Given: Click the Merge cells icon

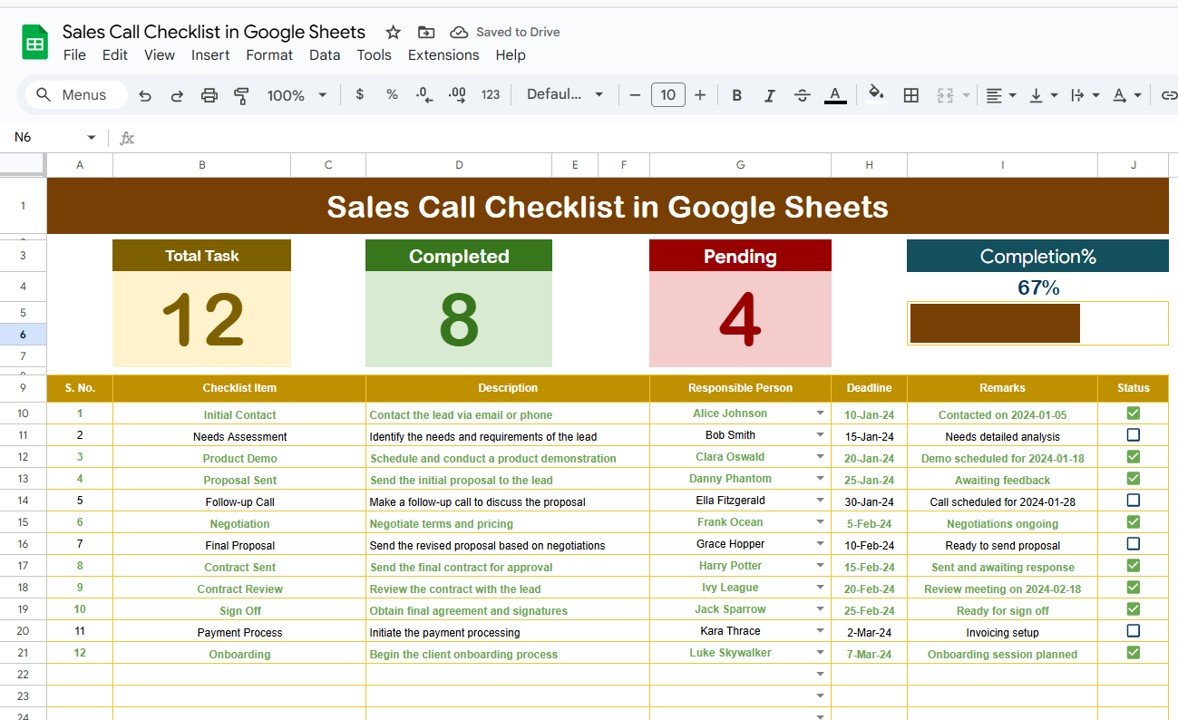Looking at the screenshot, I should click(945, 95).
